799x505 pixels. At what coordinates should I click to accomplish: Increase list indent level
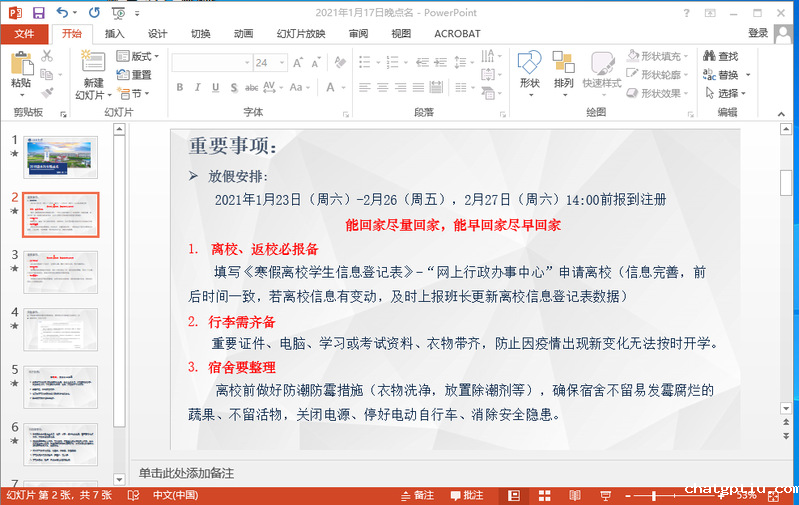[x=441, y=63]
